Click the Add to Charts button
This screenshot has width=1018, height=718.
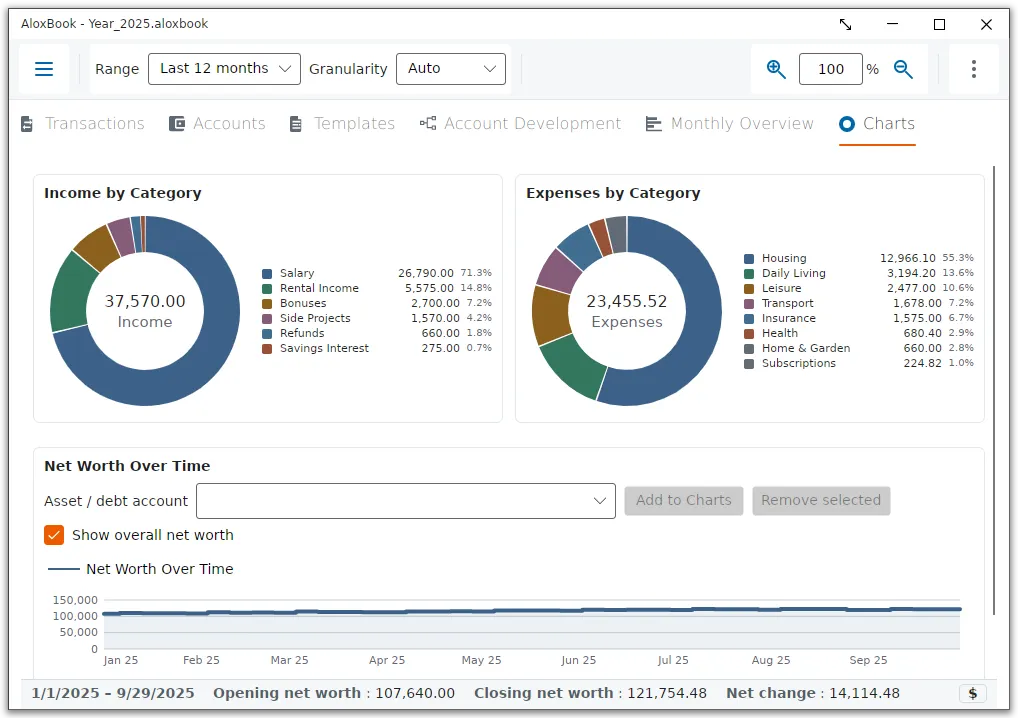coord(684,501)
